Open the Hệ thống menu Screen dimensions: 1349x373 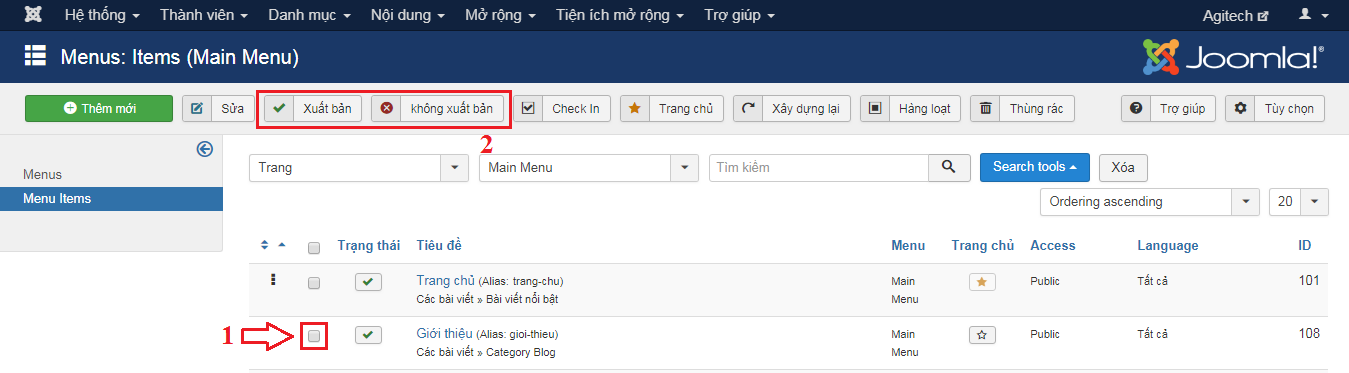[102, 16]
